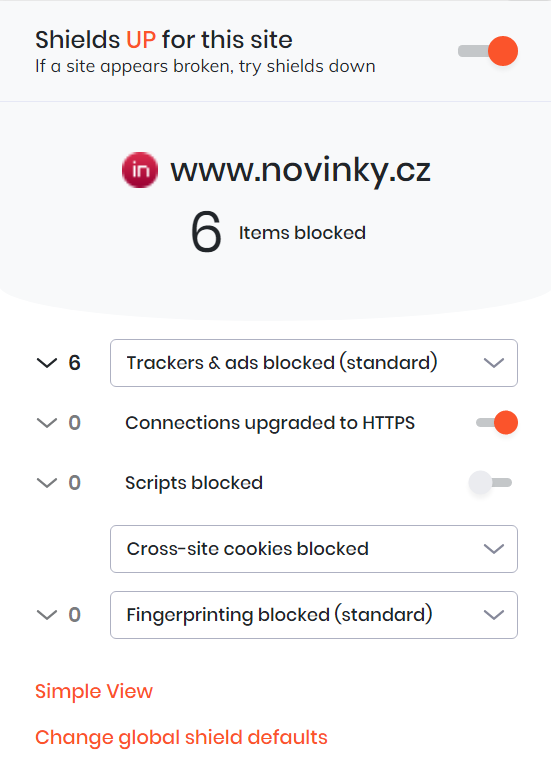Screen dimensions: 551x784
Task: Click the Shields UP for this site heading
Action: [164, 40]
